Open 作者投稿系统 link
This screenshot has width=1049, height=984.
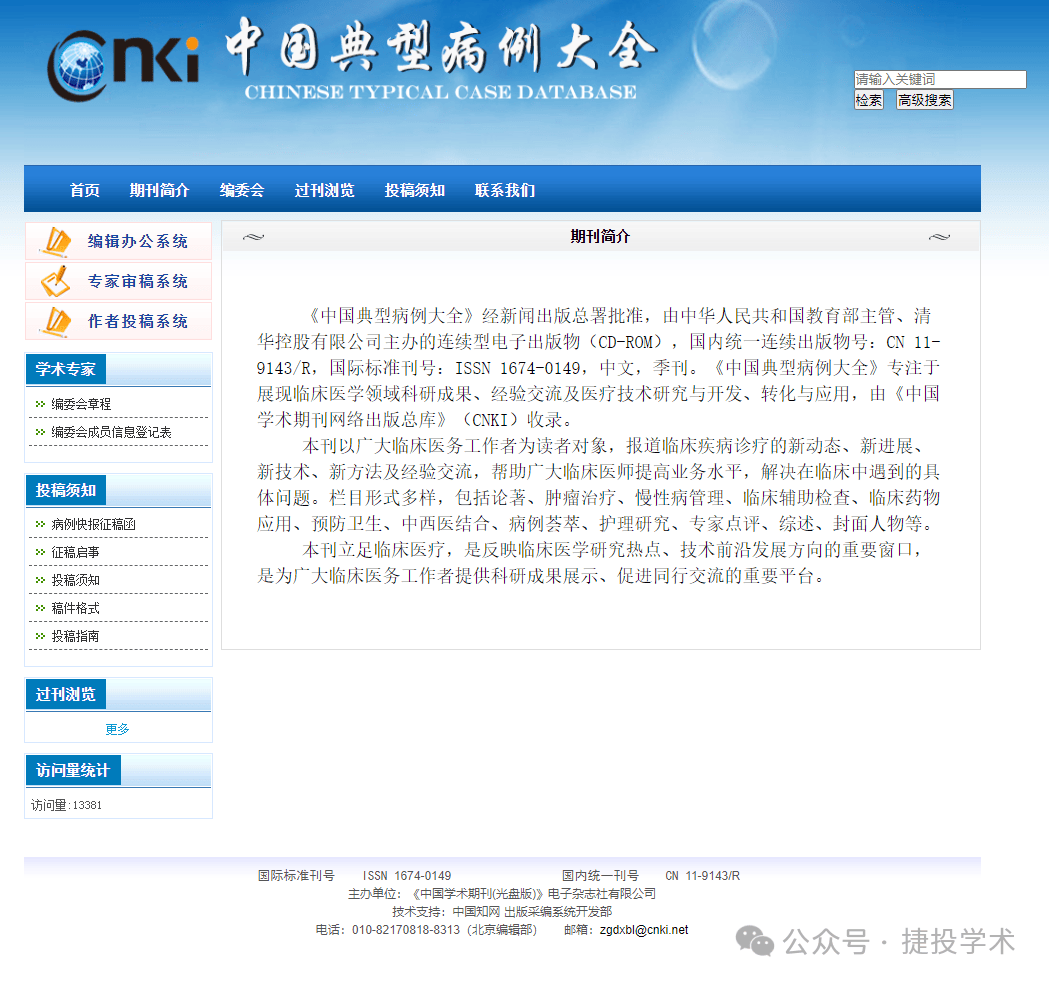pyautogui.click(x=137, y=322)
